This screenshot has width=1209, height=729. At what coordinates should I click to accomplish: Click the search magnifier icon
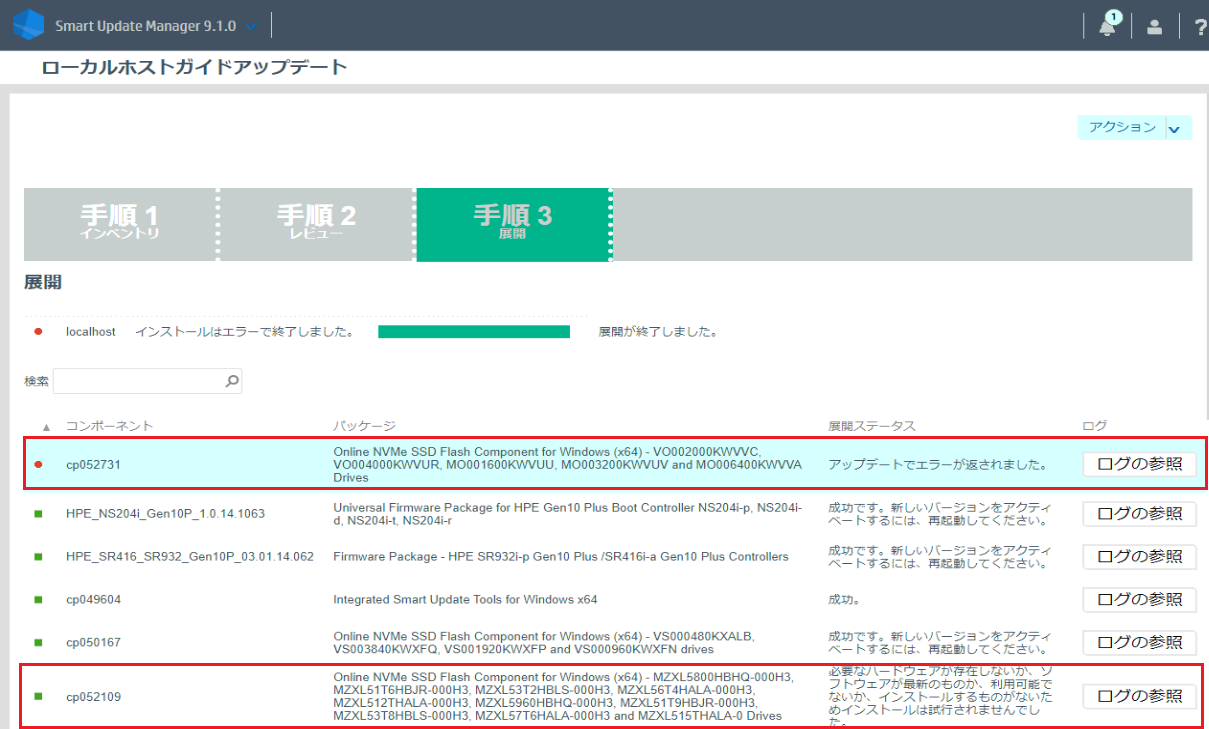point(232,381)
